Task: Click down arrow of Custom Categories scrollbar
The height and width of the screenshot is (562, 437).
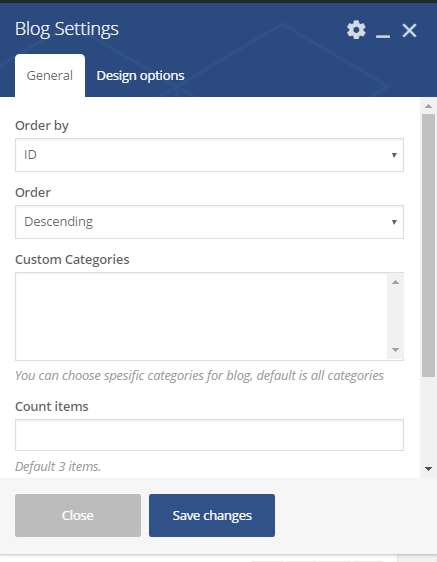Action: pos(395,350)
